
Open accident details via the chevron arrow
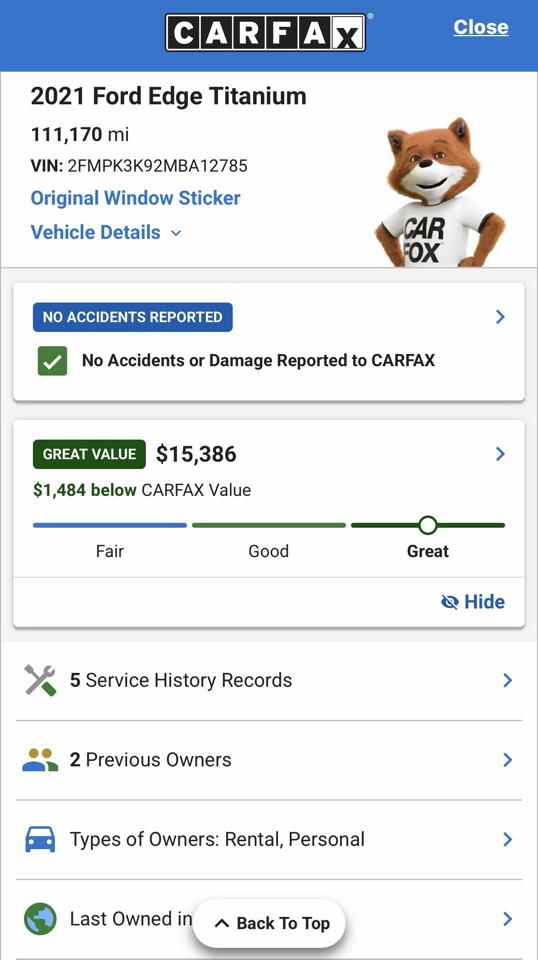pyautogui.click(x=500, y=317)
